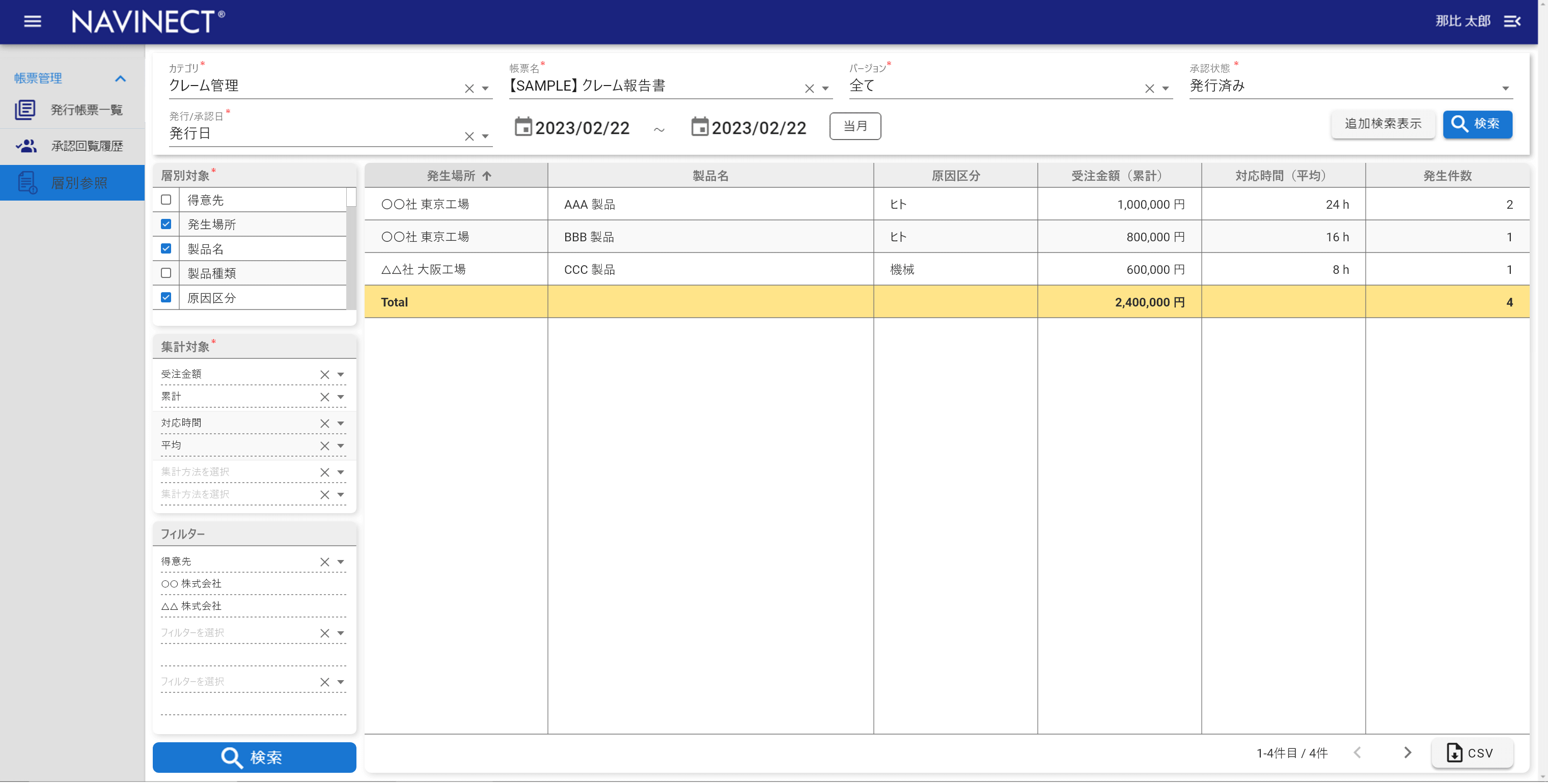Open the hamburger navigation menu
The image size is (1548, 784).
tap(33, 21)
